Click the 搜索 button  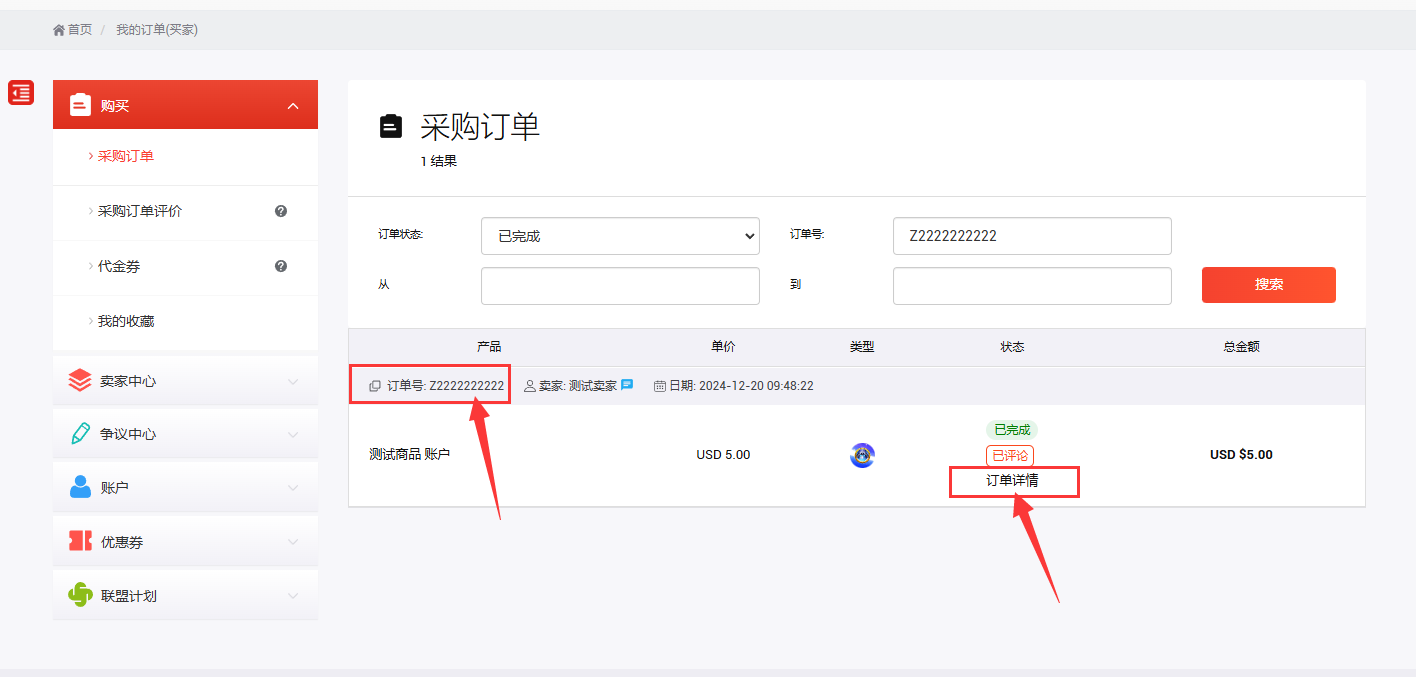1268,285
